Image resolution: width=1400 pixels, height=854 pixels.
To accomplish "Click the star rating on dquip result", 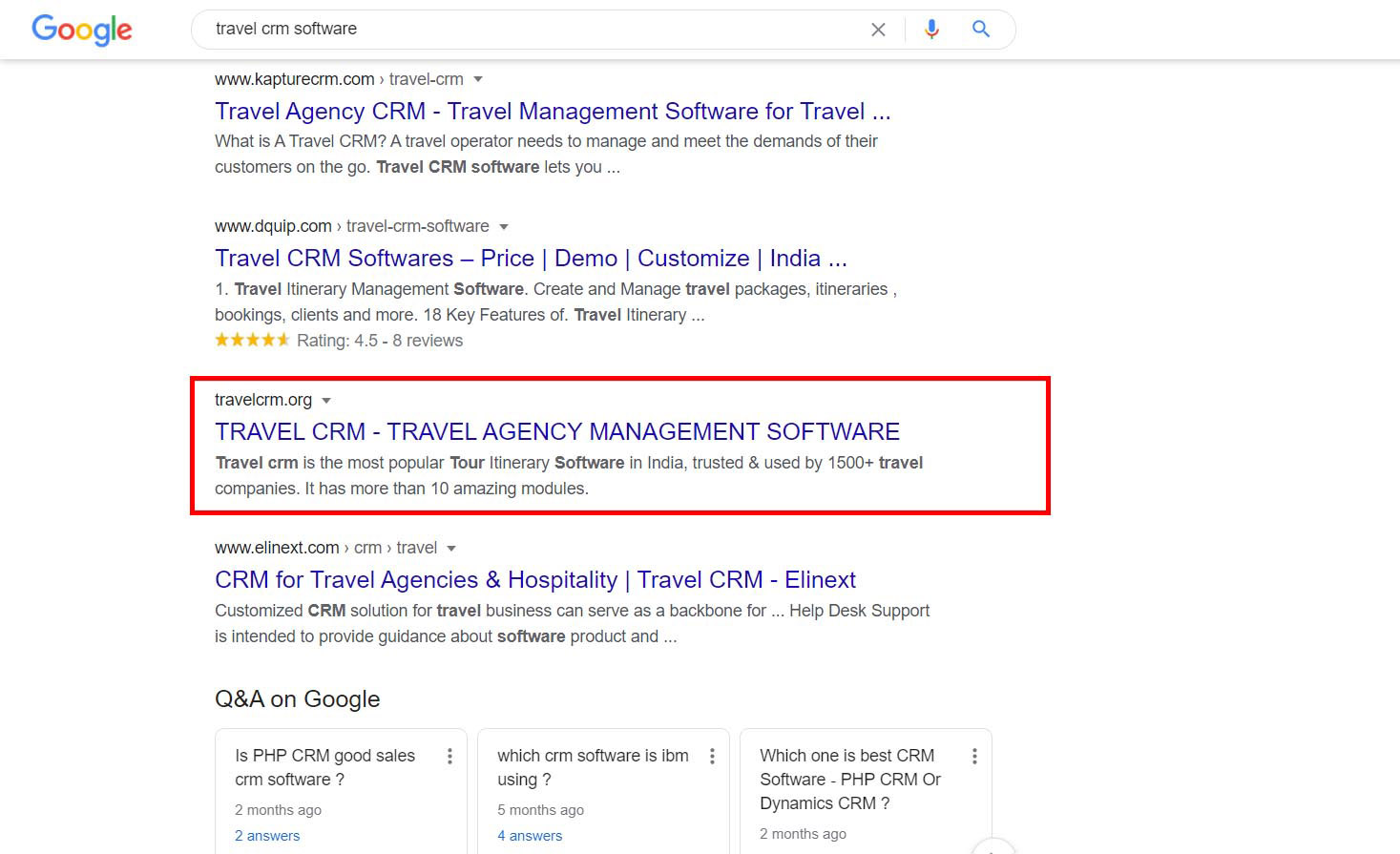I will tap(252, 341).
